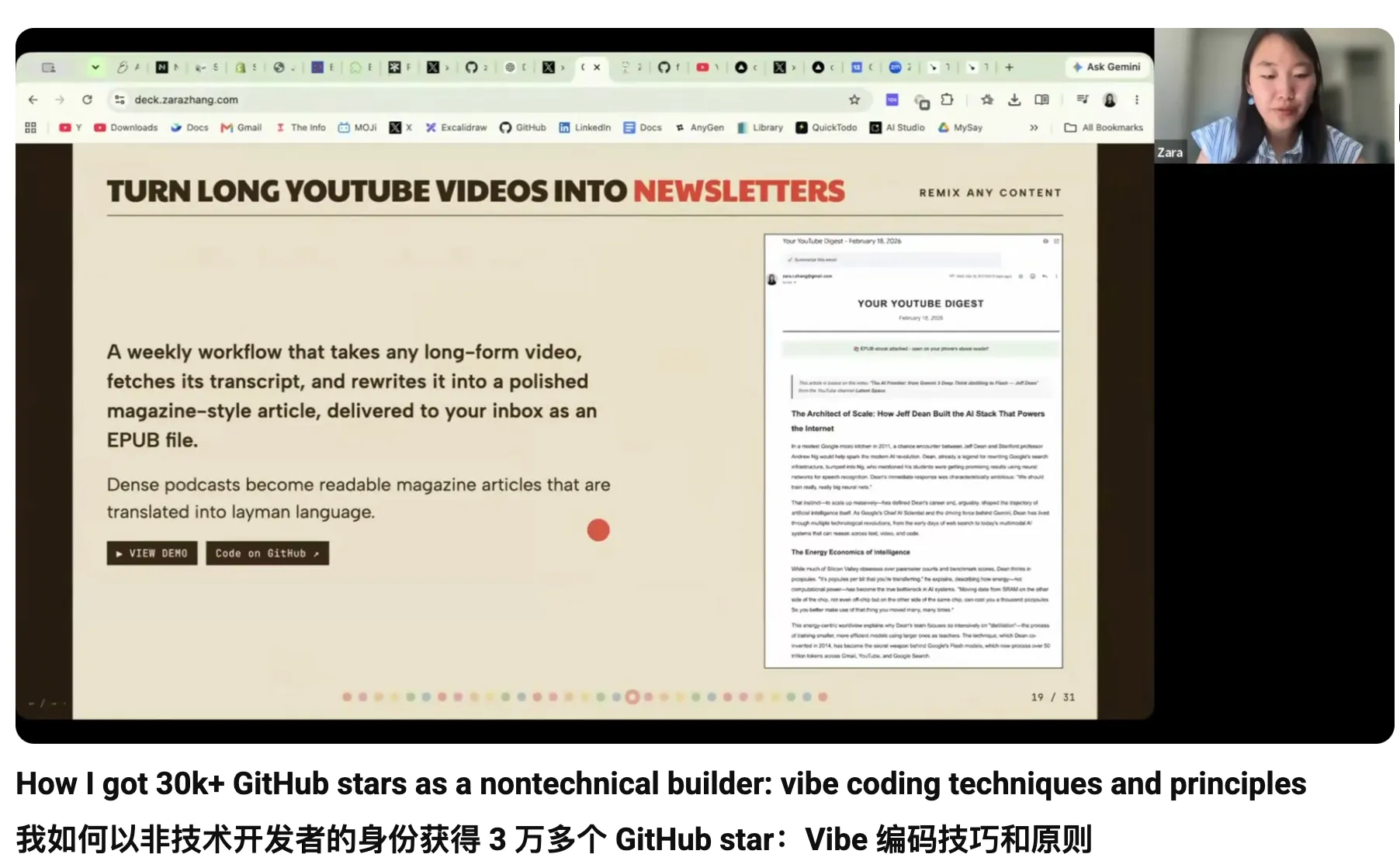Open the Downloads bookmark

[x=126, y=127]
